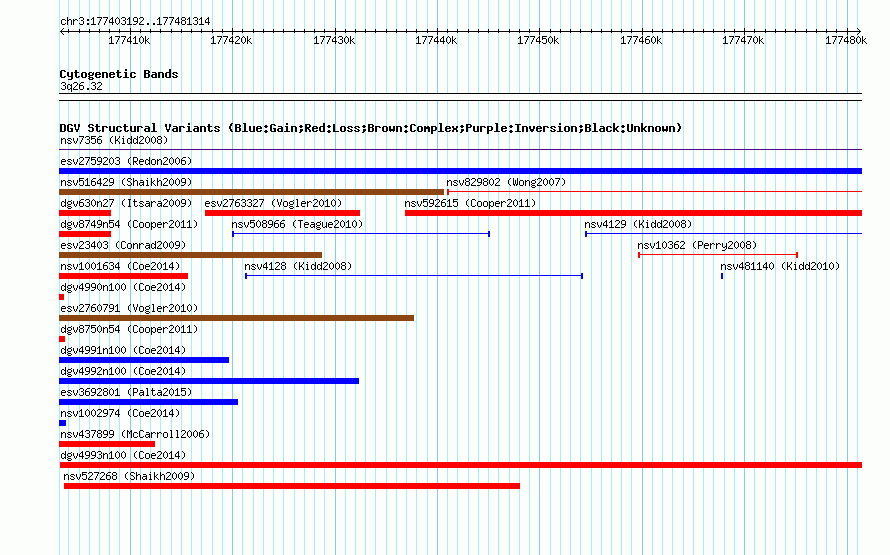Open the esv2760791 (Vogler2010) label
Image resolution: width=890 pixels, height=555 pixels.
coord(129,308)
